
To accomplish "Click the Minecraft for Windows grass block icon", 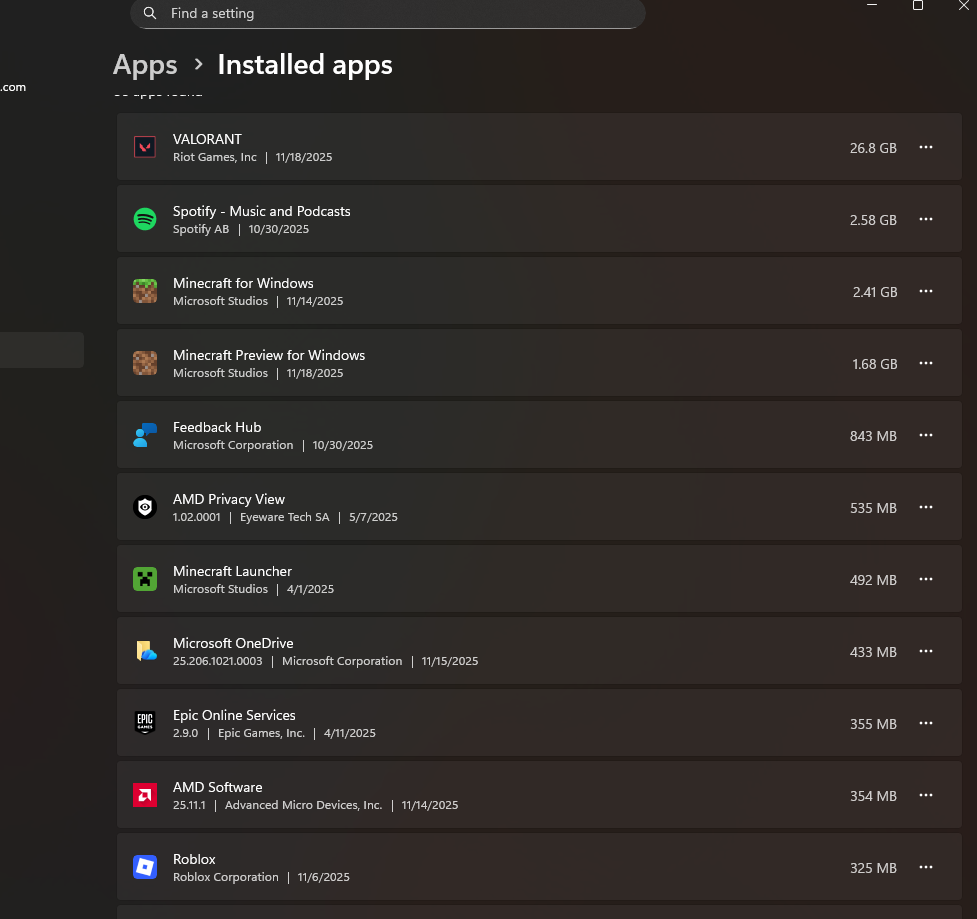I will 145,291.
